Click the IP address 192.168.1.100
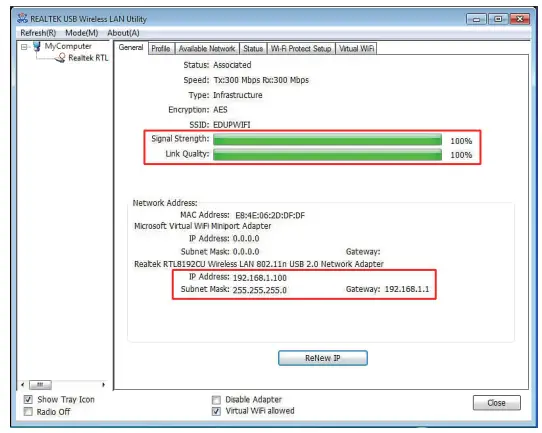This screenshot has height=433, width=542. coord(260,278)
